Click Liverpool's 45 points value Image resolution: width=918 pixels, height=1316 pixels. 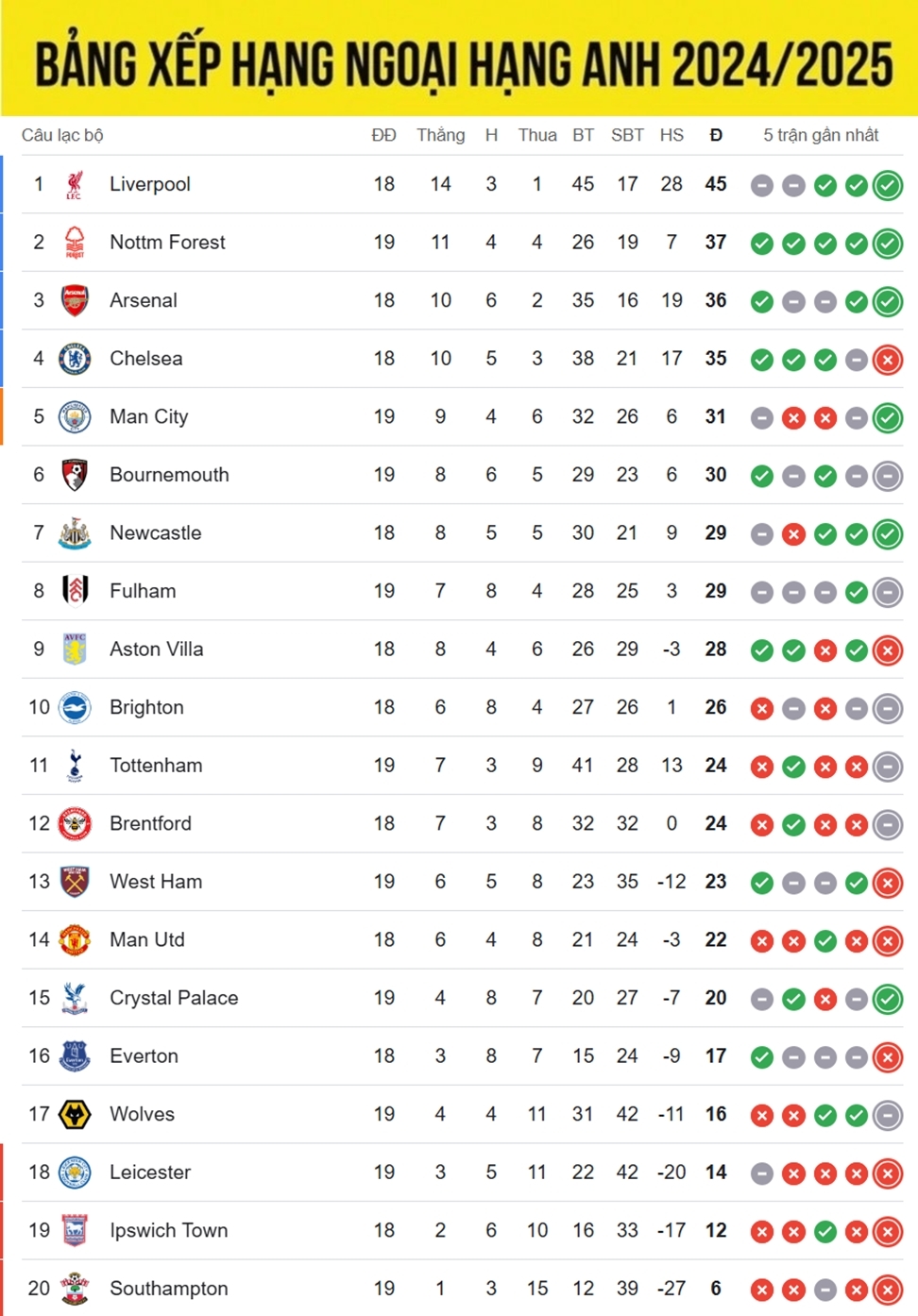(x=716, y=184)
